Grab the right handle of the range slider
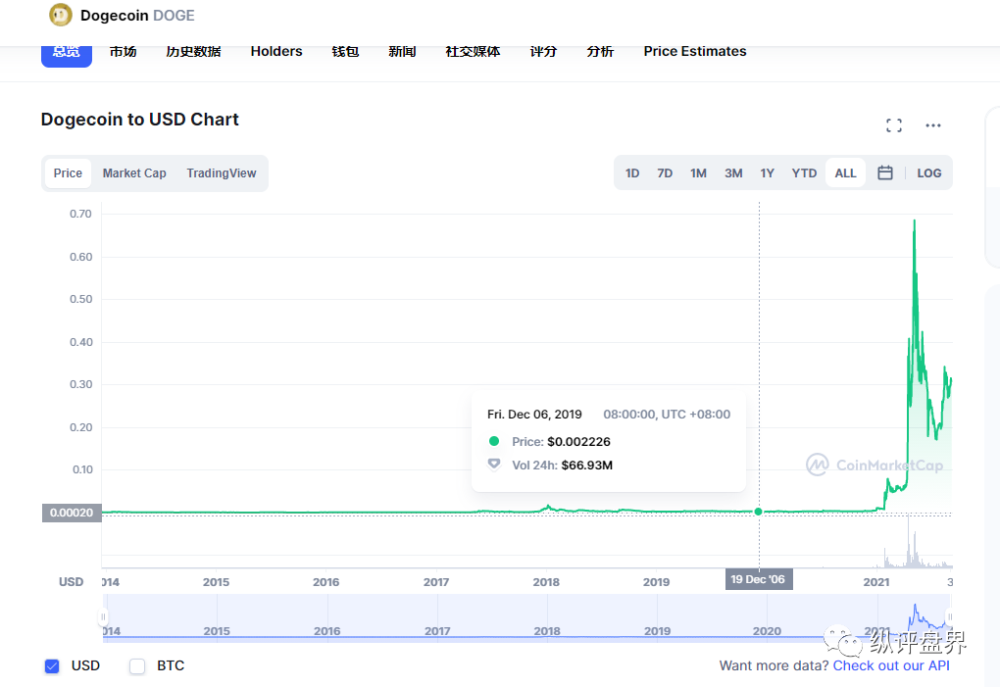The height and width of the screenshot is (687, 1000). point(950,617)
